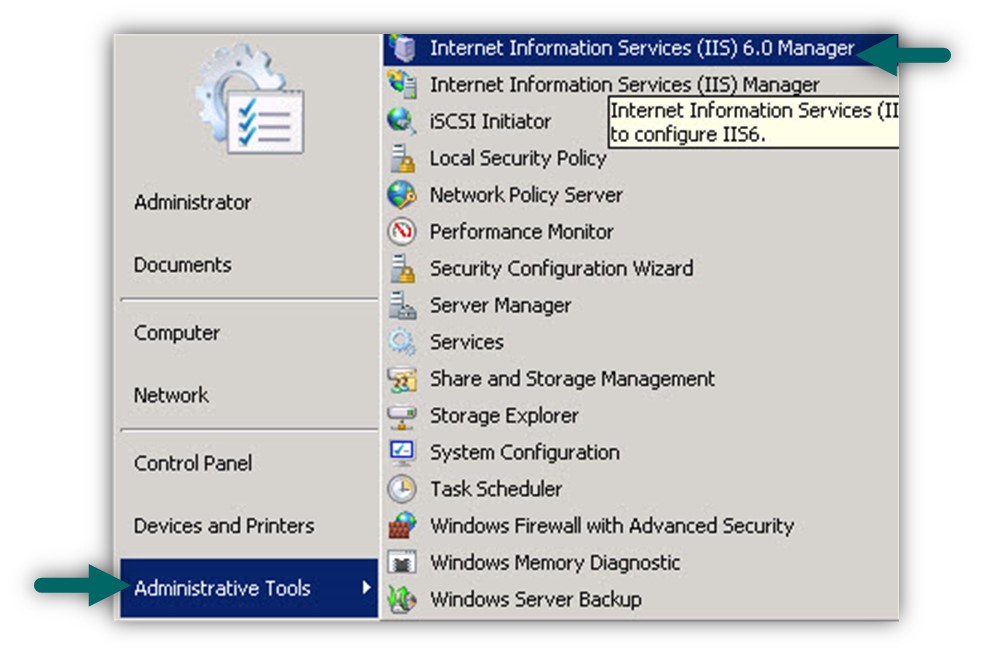This screenshot has width=984, height=657.
Task: Click the Windows Firewall brick wall icon
Action: pyautogui.click(x=402, y=526)
